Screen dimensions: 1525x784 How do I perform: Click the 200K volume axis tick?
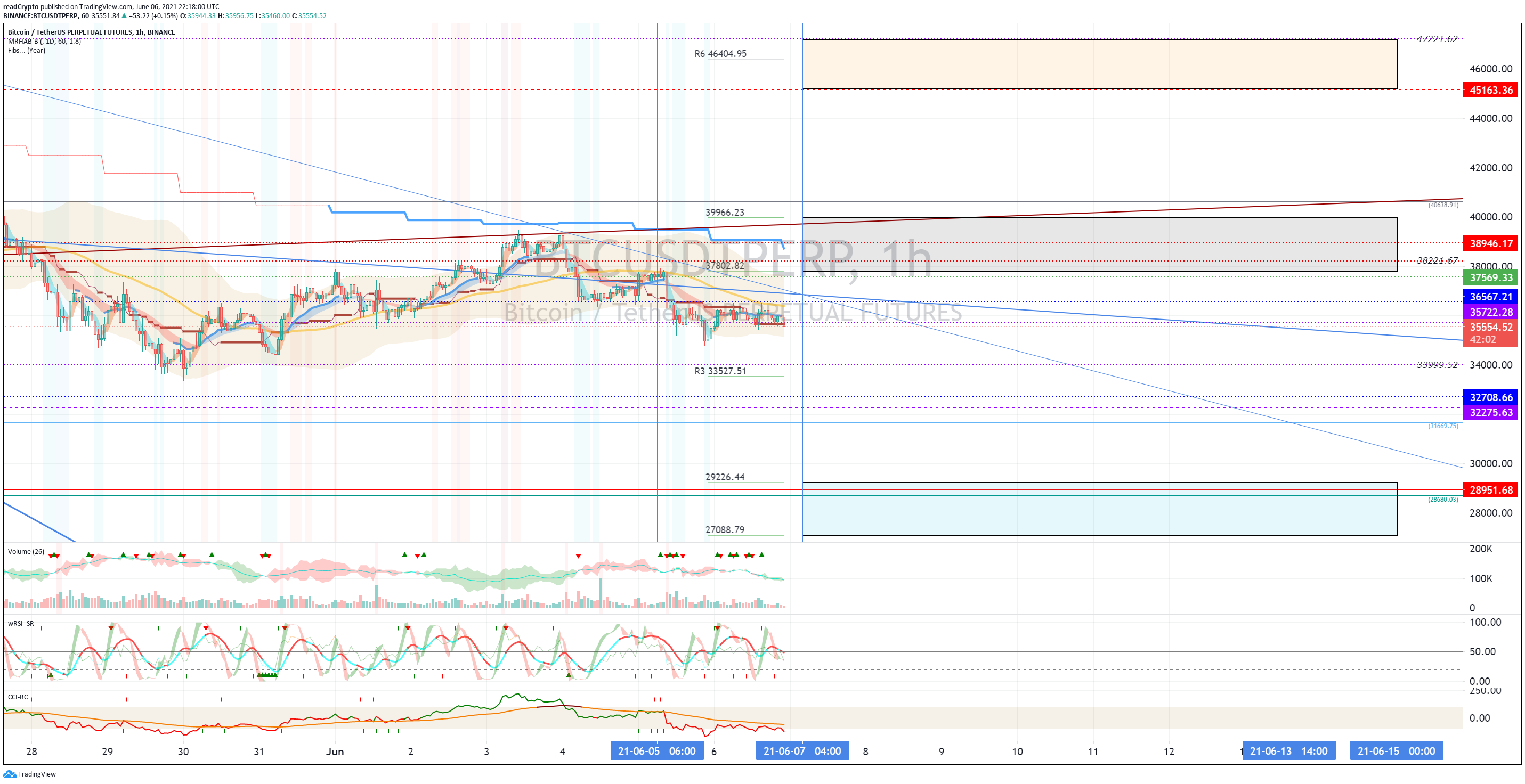1481,549
